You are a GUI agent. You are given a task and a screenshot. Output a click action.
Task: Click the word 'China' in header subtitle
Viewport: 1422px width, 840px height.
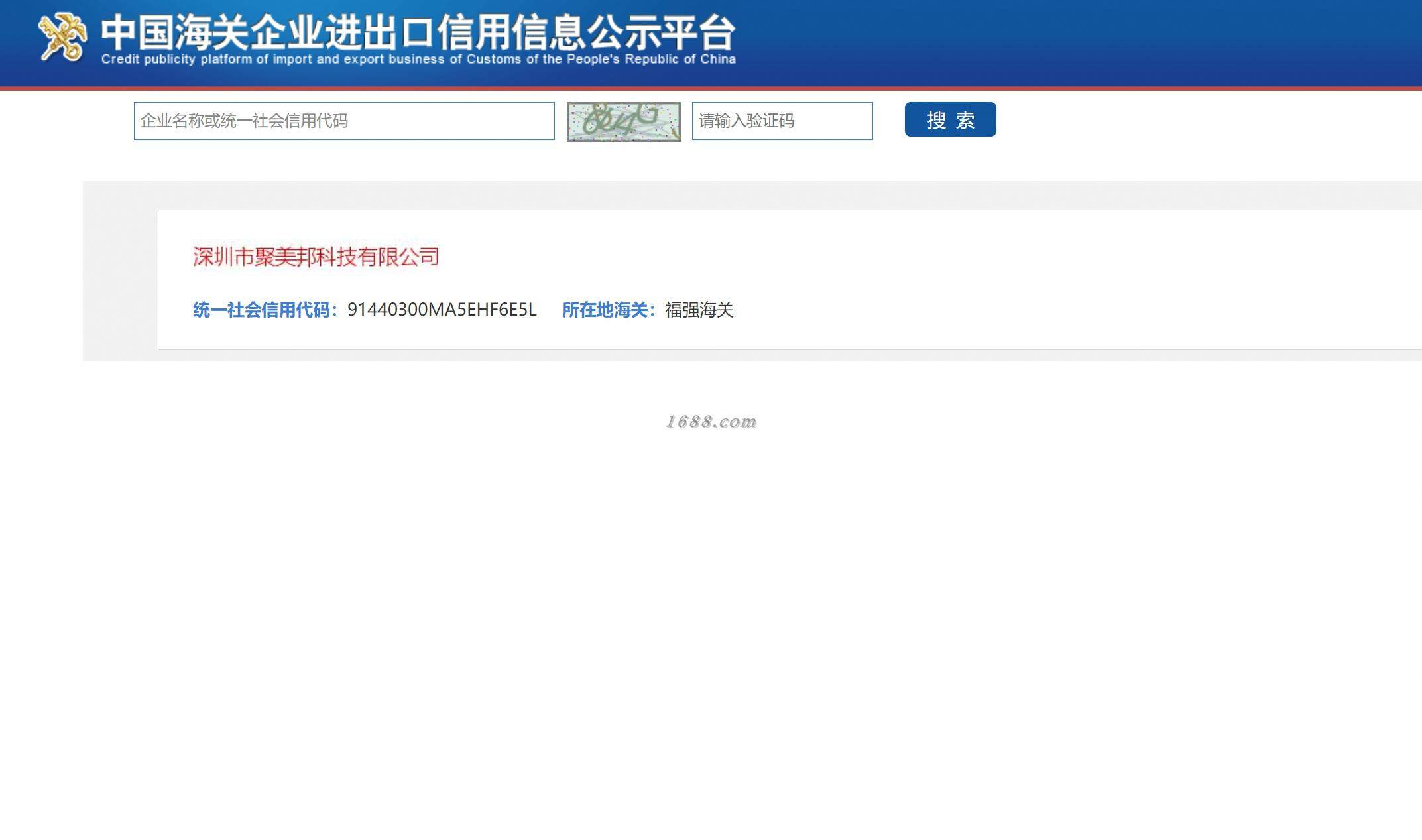[718, 59]
